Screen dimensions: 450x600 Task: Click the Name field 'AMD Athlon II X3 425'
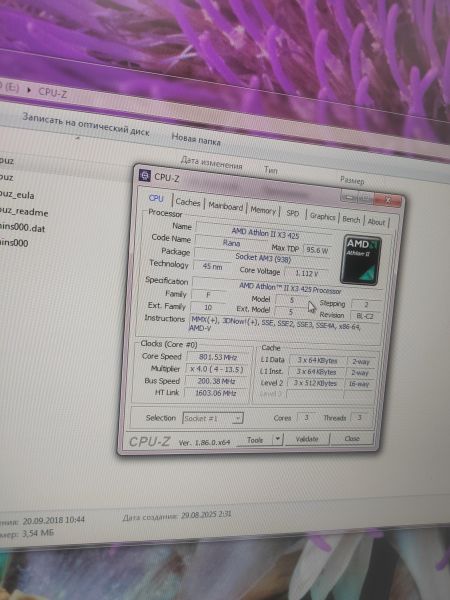(x=265, y=232)
